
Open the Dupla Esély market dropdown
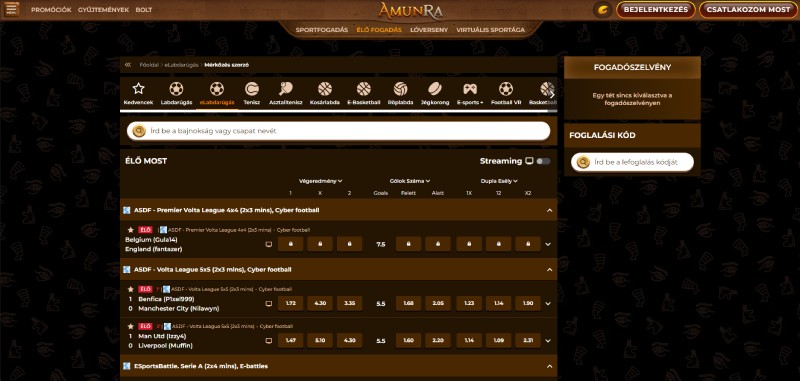[x=499, y=181]
